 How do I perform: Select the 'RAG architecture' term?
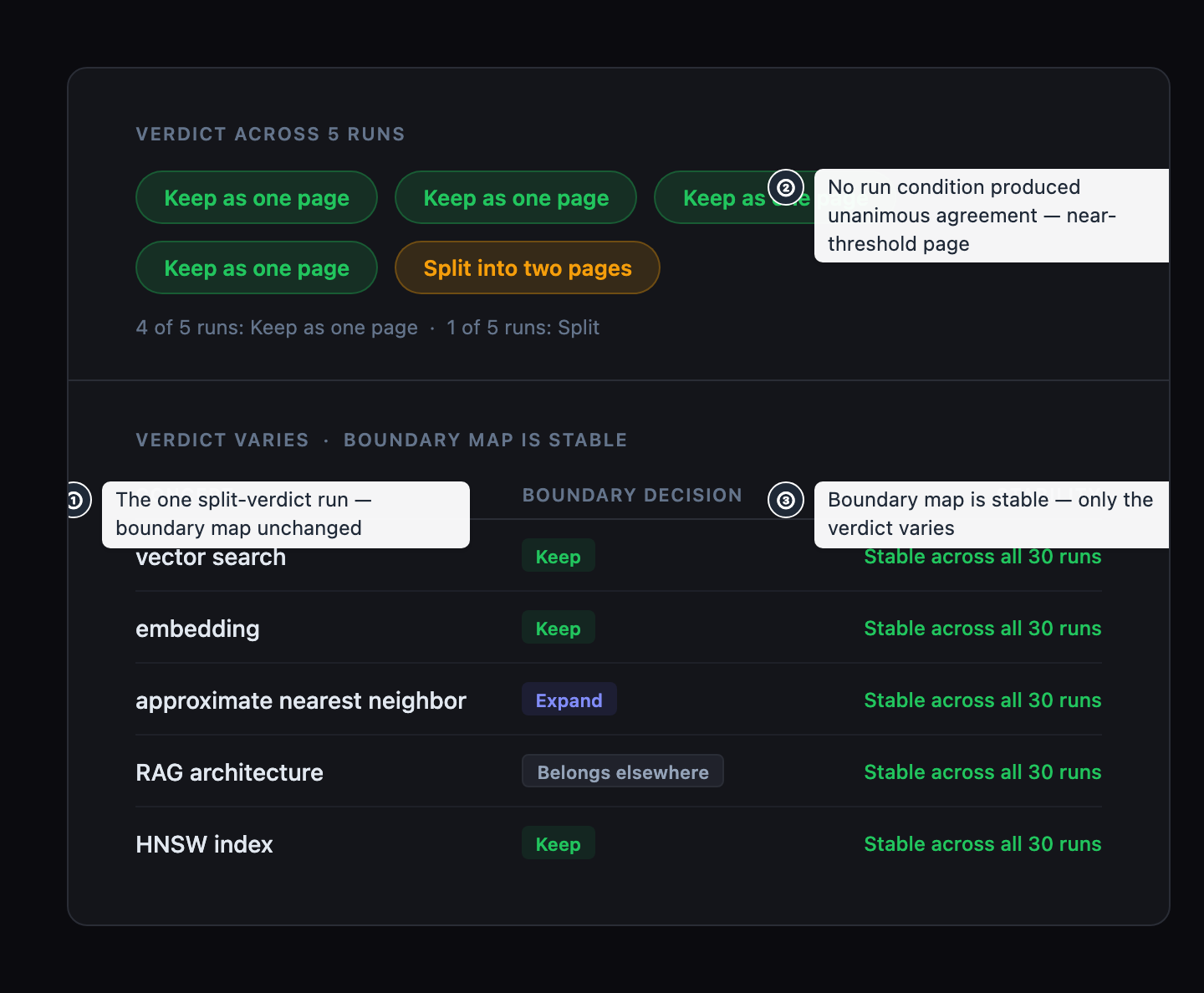click(230, 772)
